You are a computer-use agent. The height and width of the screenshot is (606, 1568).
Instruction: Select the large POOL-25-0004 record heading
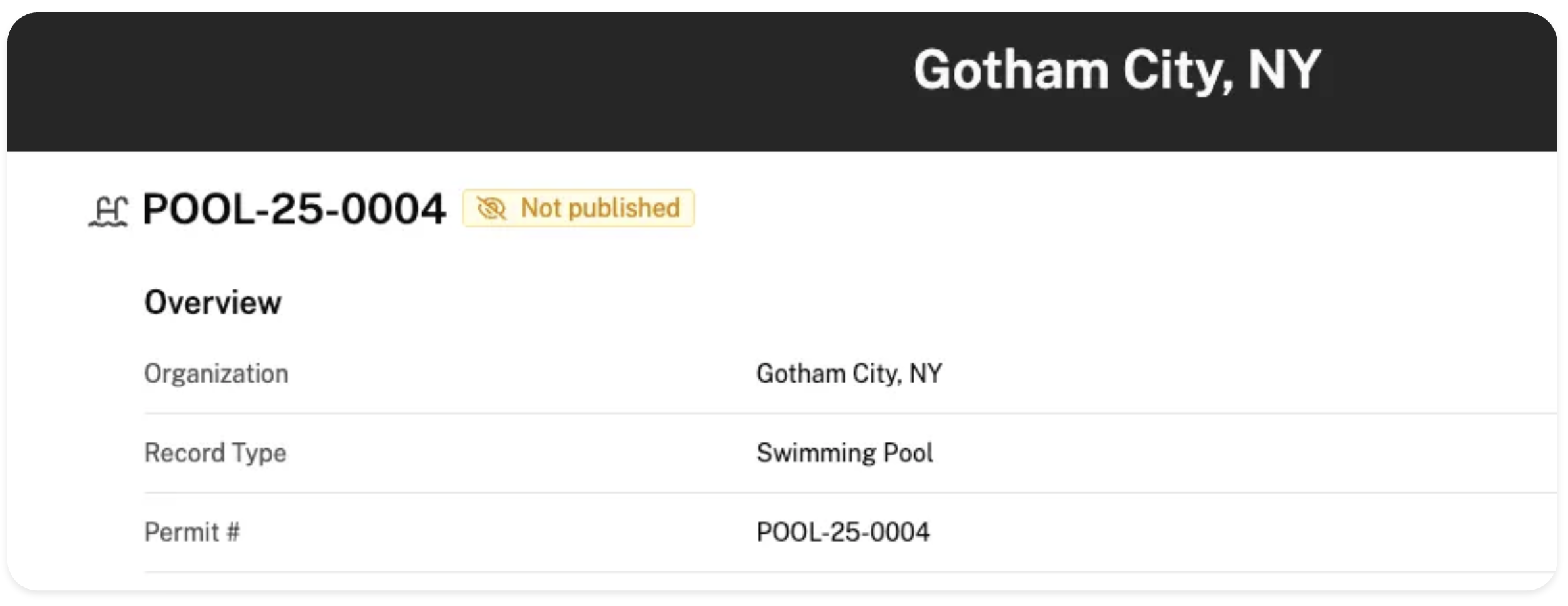coord(294,209)
